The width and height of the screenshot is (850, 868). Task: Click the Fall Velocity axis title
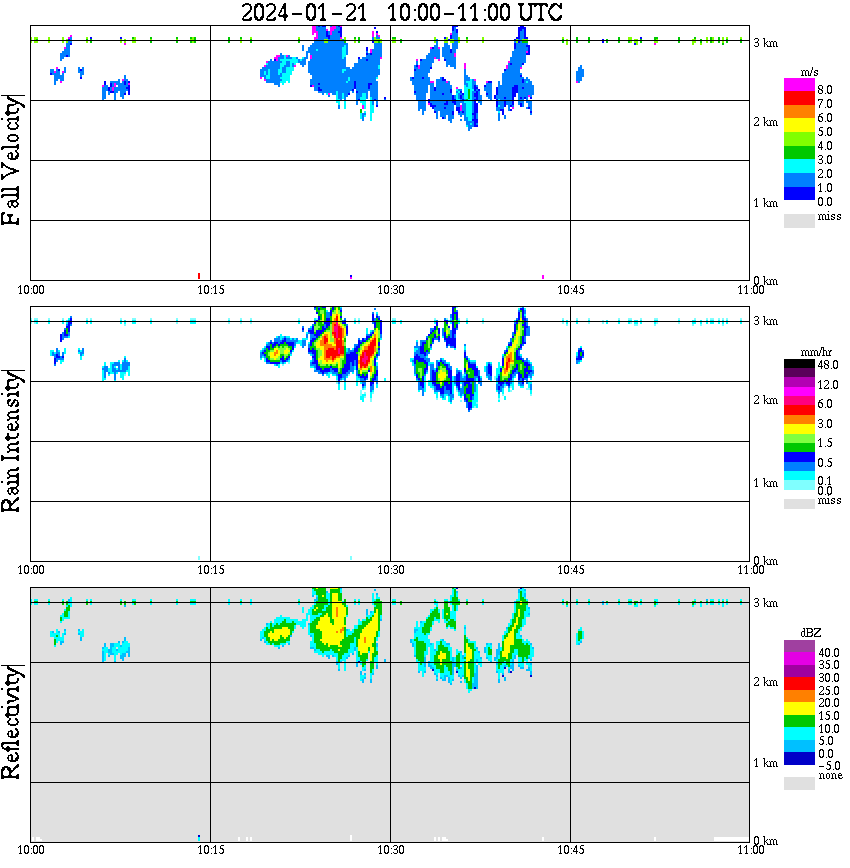click(12, 160)
